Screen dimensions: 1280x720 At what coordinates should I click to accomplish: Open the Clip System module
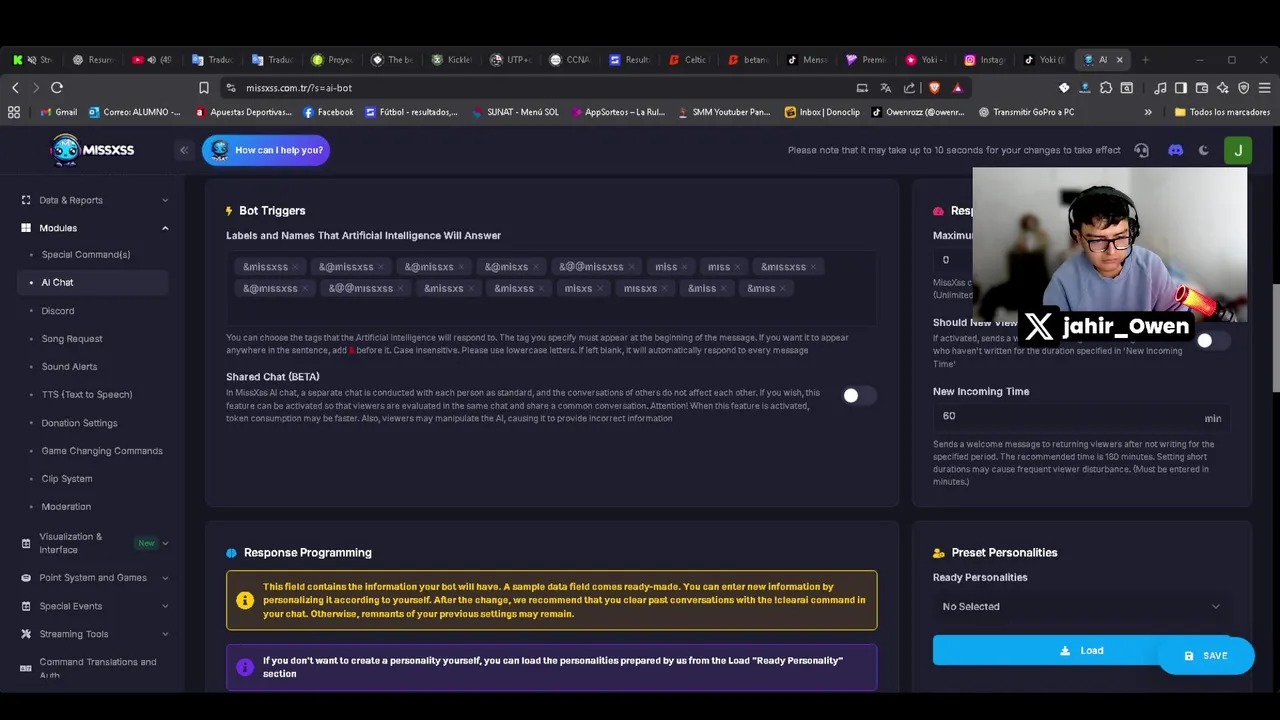(67, 479)
